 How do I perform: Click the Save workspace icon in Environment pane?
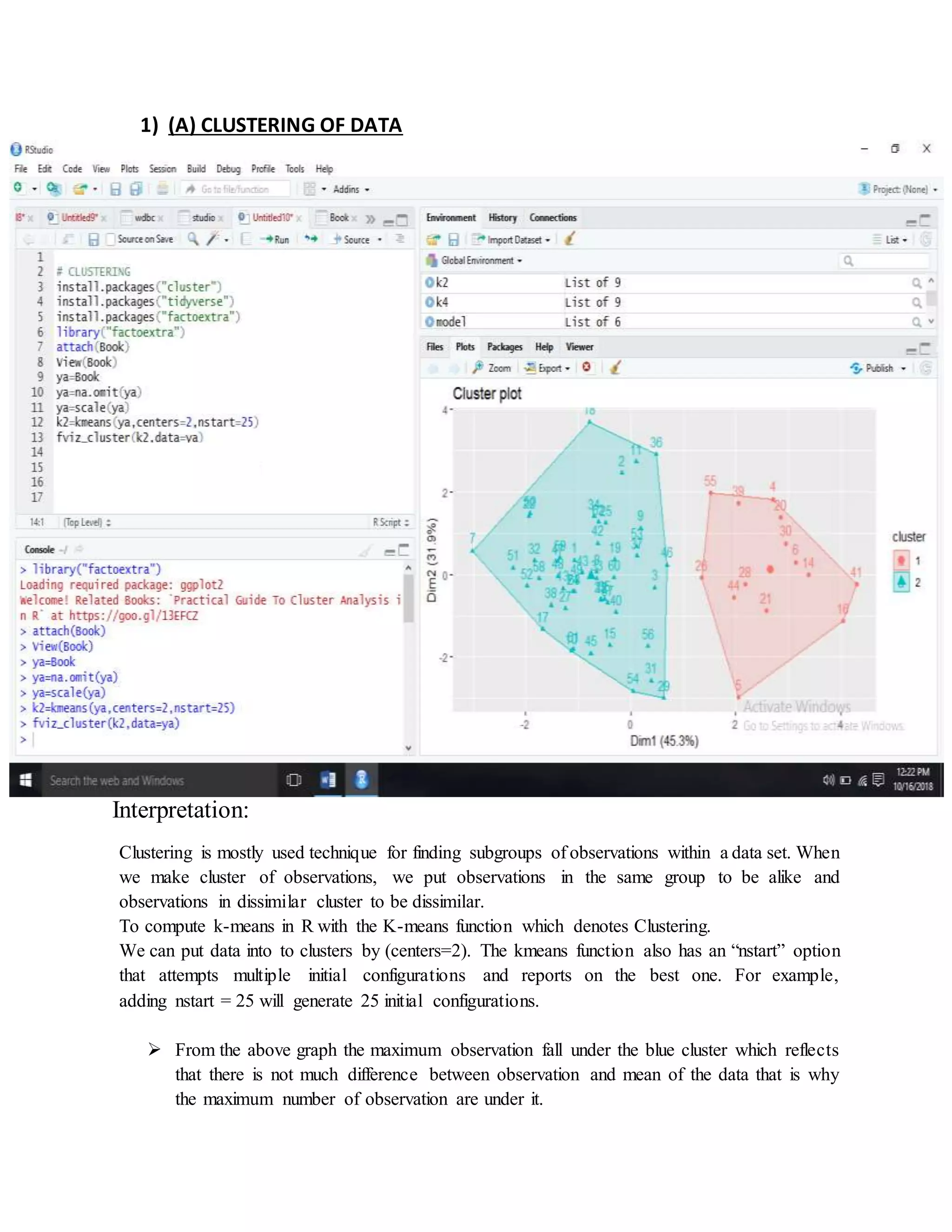[x=453, y=240]
